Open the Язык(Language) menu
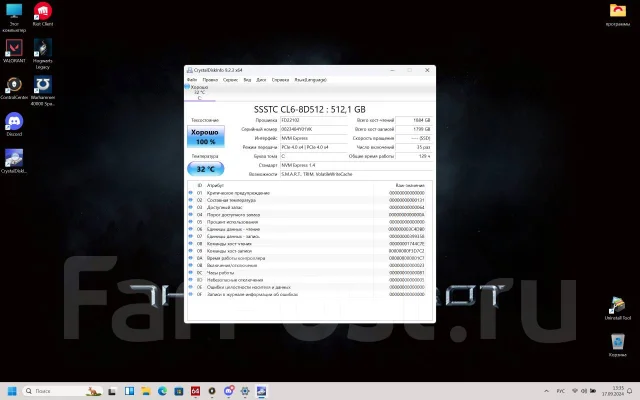 [311, 80]
